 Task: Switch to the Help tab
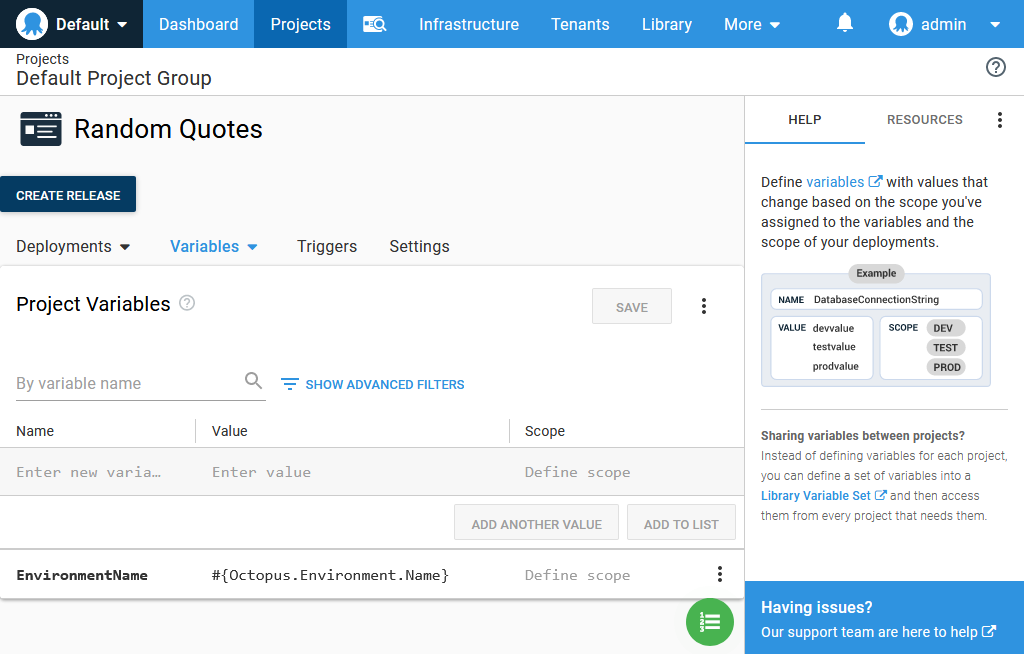click(805, 120)
